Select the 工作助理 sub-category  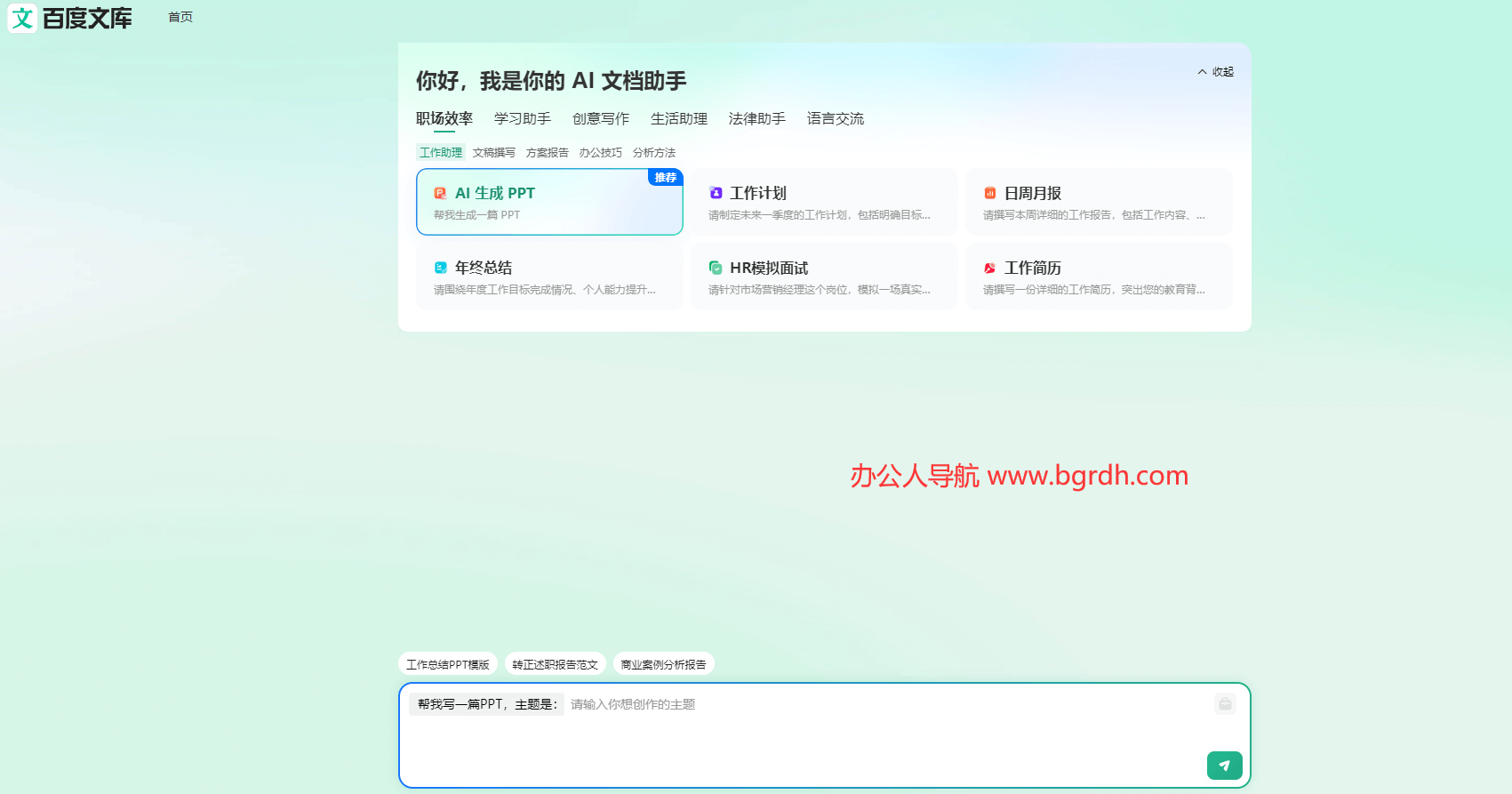(441, 153)
